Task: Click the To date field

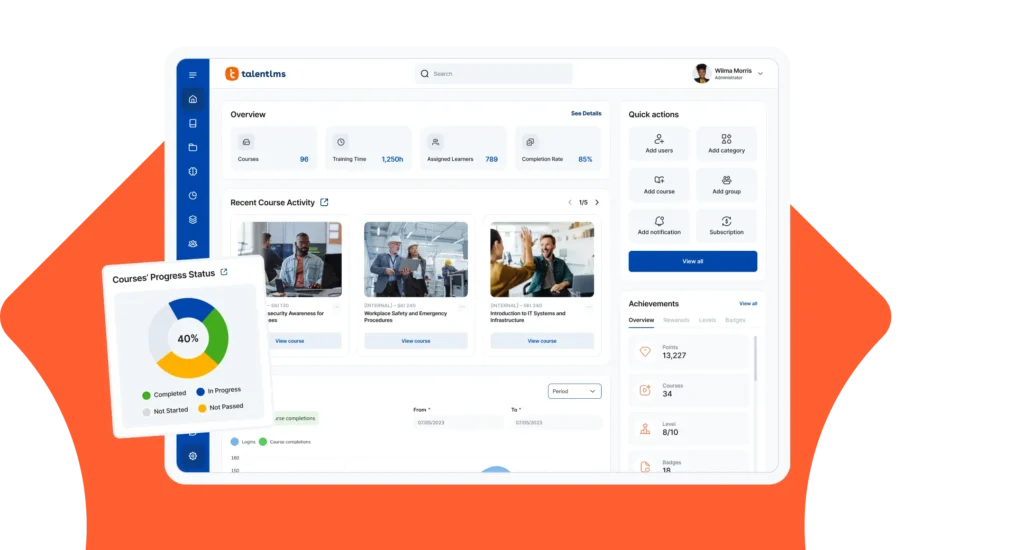Action: (x=556, y=423)
